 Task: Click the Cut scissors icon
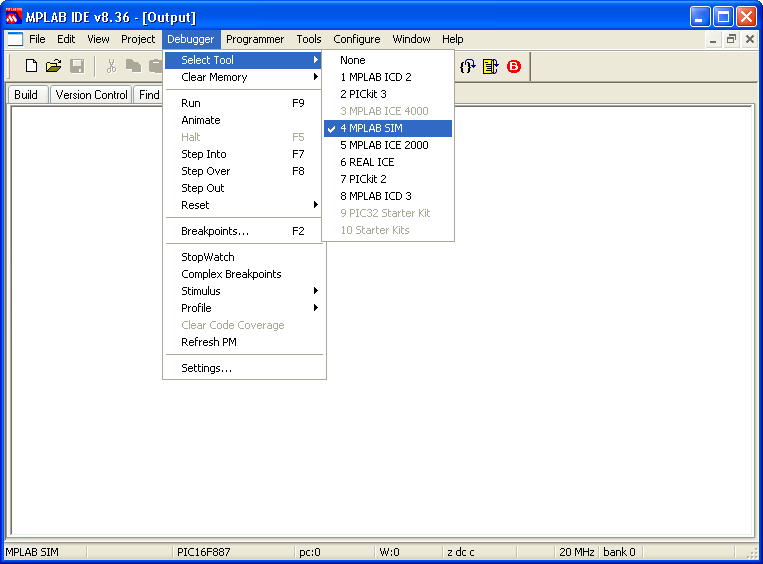click(x=111, y=66)
